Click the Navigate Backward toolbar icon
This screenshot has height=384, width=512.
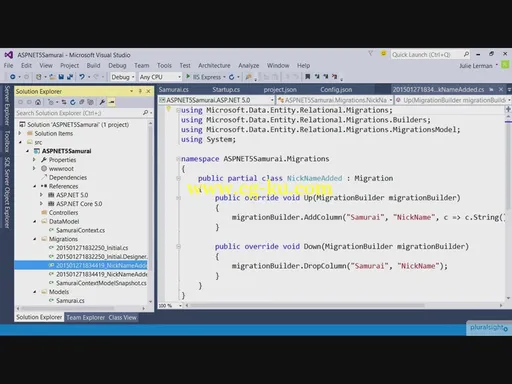(x=13, y=77)
